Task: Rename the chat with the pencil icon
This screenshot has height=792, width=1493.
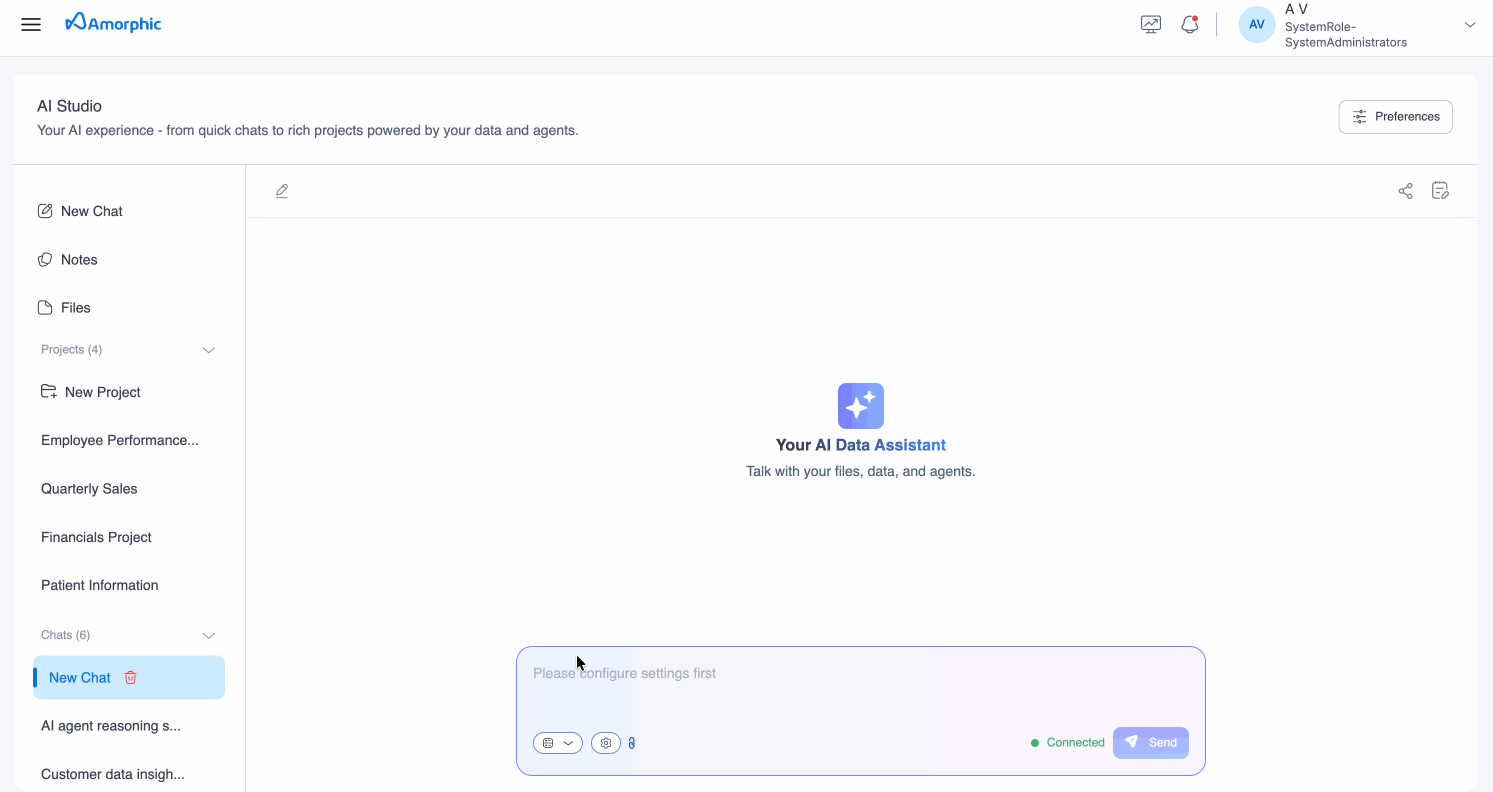Action: click(x=282, y=190)
